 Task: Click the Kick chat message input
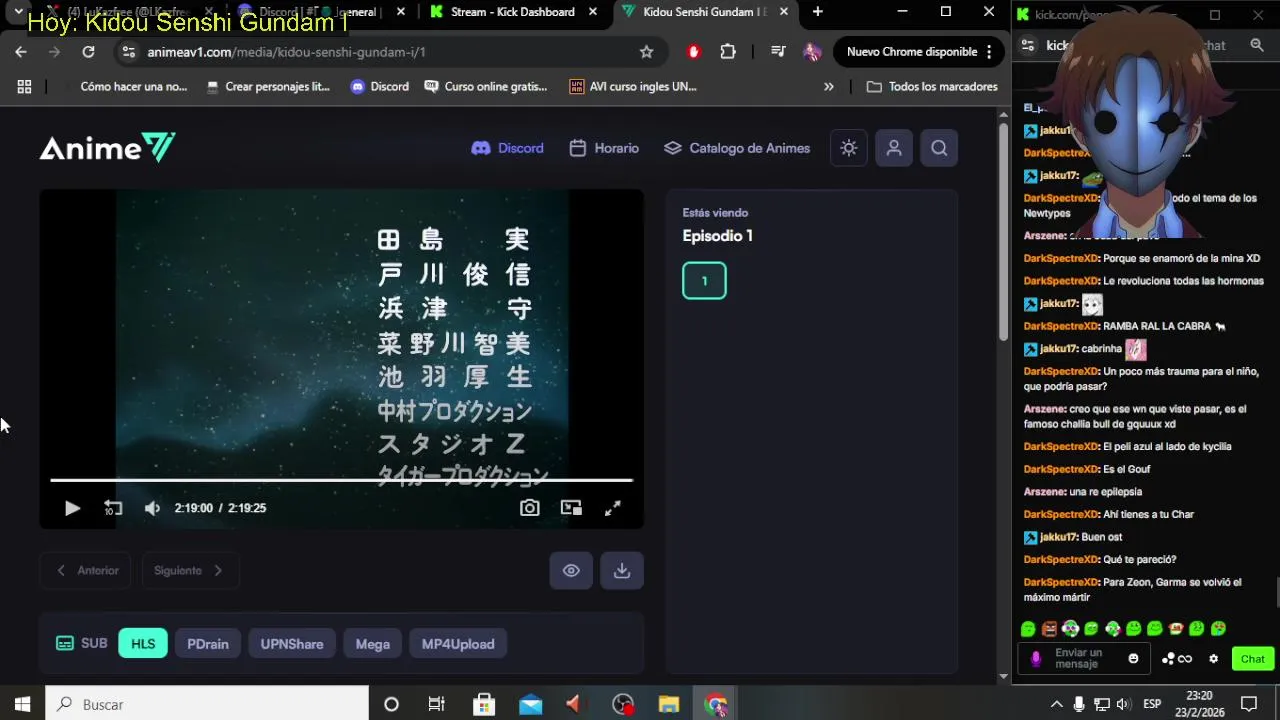(x=1084, y=659)
